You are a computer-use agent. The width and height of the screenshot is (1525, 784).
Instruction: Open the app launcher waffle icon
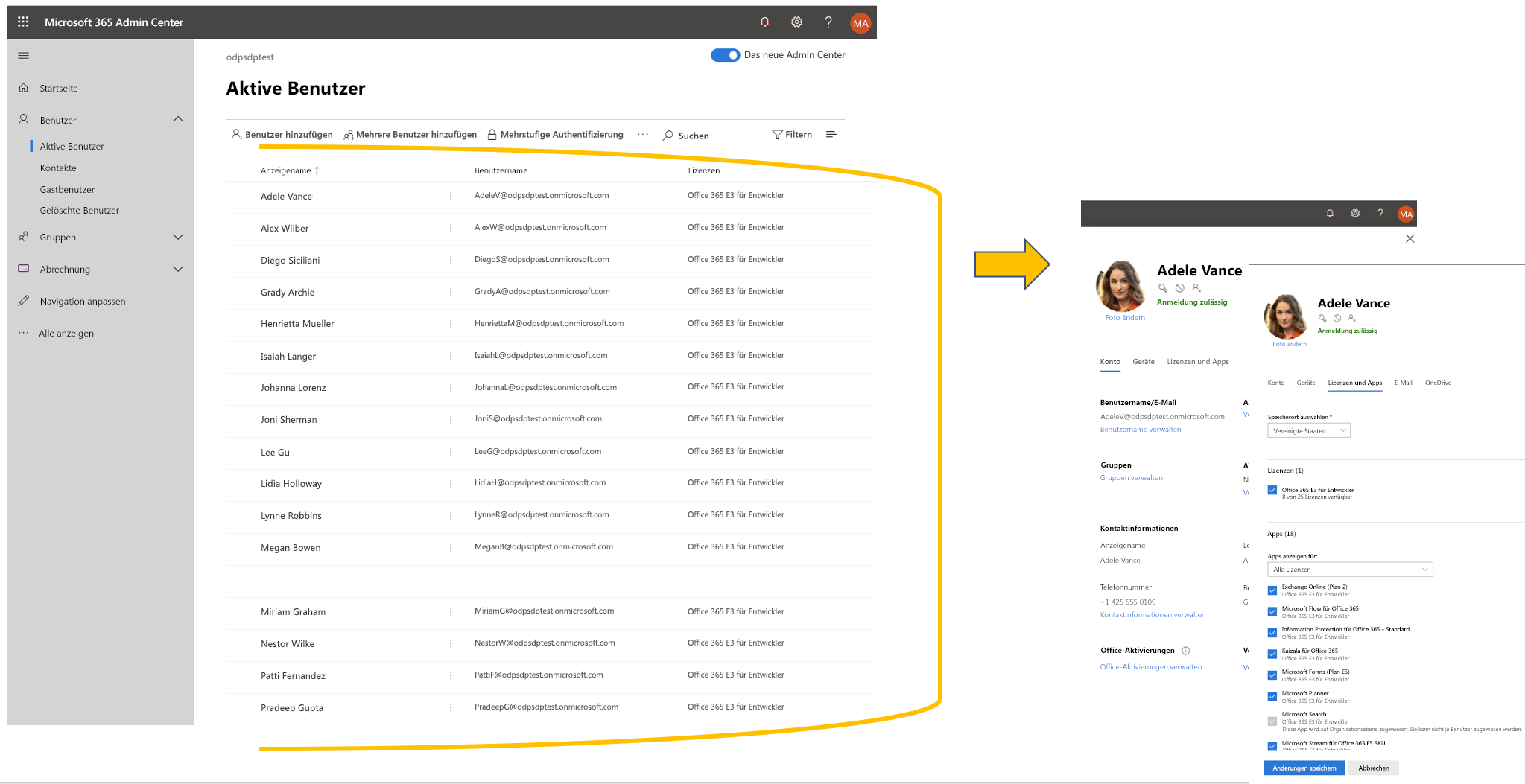coord(22,22)
